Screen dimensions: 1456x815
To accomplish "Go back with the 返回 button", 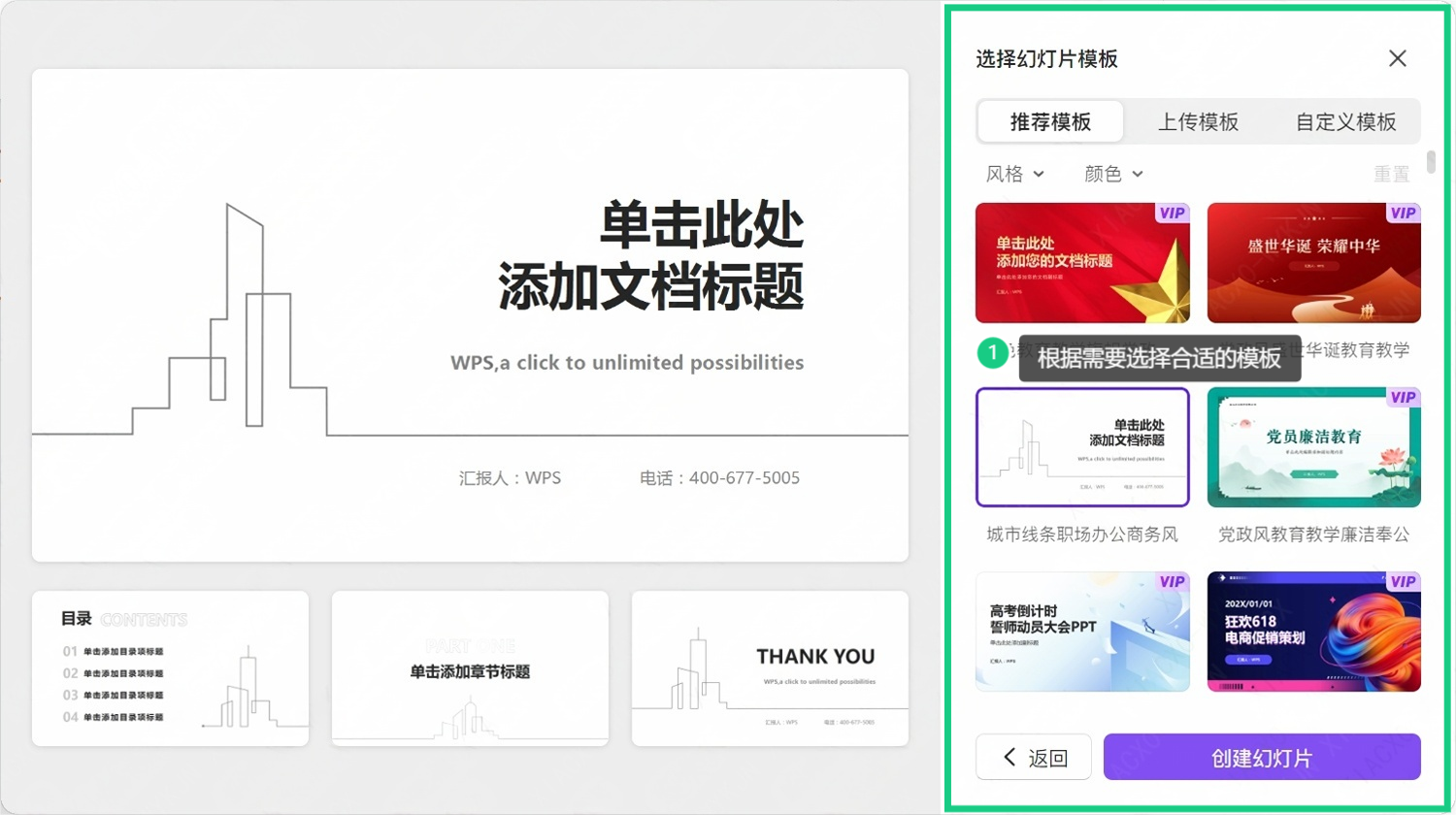I will click(1034, 757).
